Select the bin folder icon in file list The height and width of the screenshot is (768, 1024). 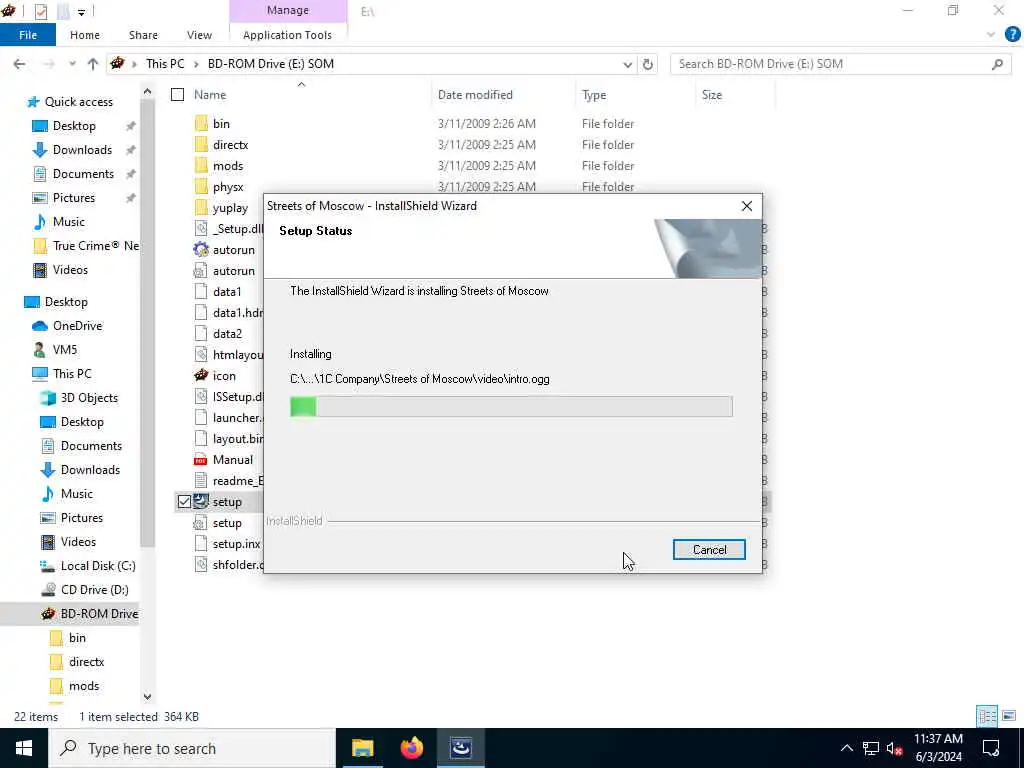202,123
